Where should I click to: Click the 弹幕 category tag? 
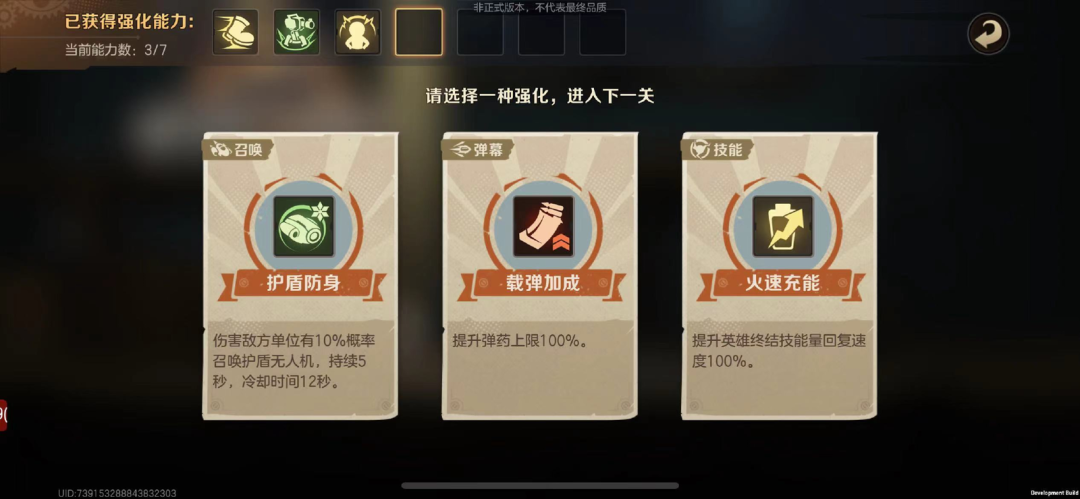tap(477, 150)
